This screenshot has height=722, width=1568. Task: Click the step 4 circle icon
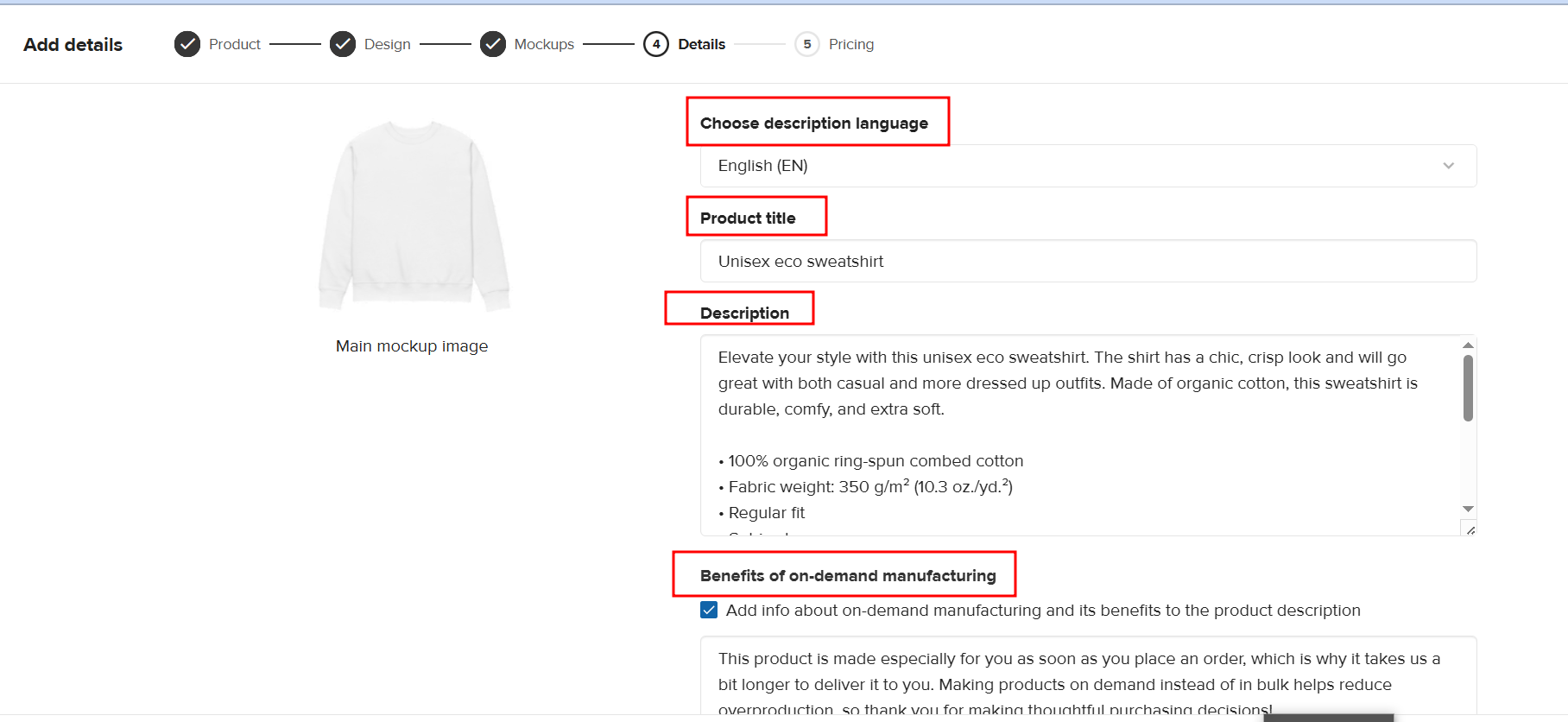point(656,44)
